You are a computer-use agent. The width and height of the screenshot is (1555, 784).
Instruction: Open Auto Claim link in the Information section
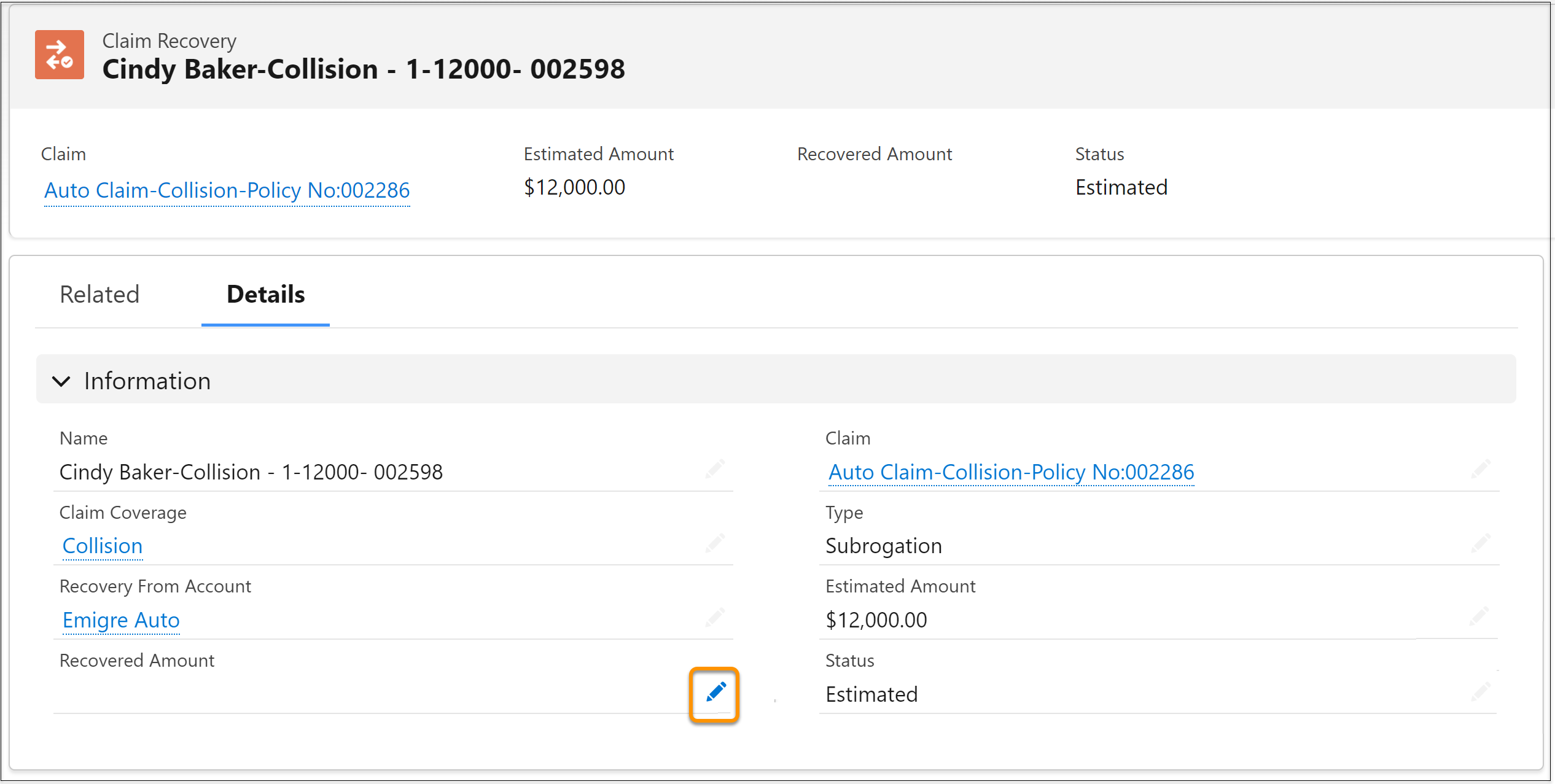click(1011, 472)
